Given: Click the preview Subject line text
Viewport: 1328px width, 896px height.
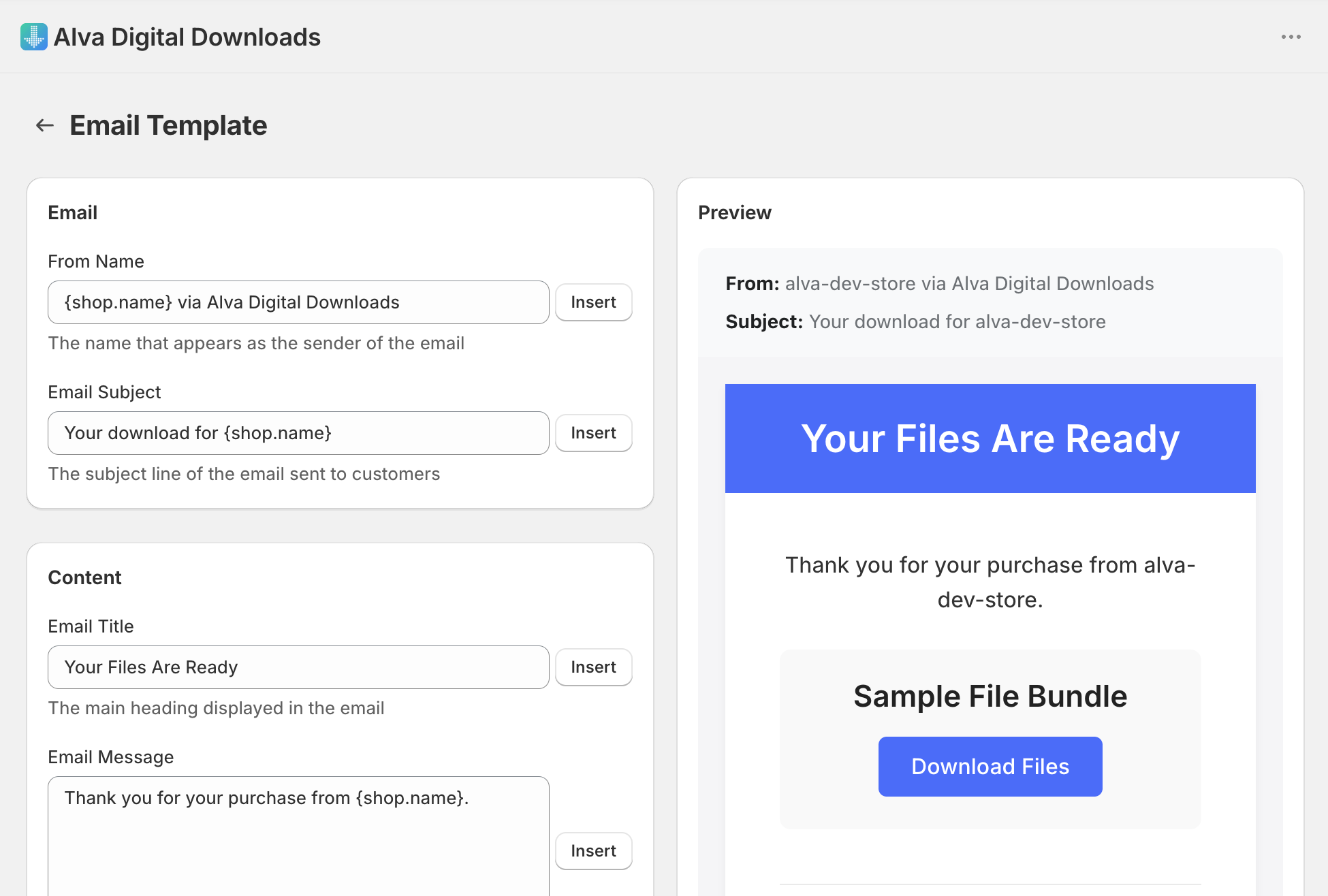Looking at the screenshot, I should click(915, 321).
